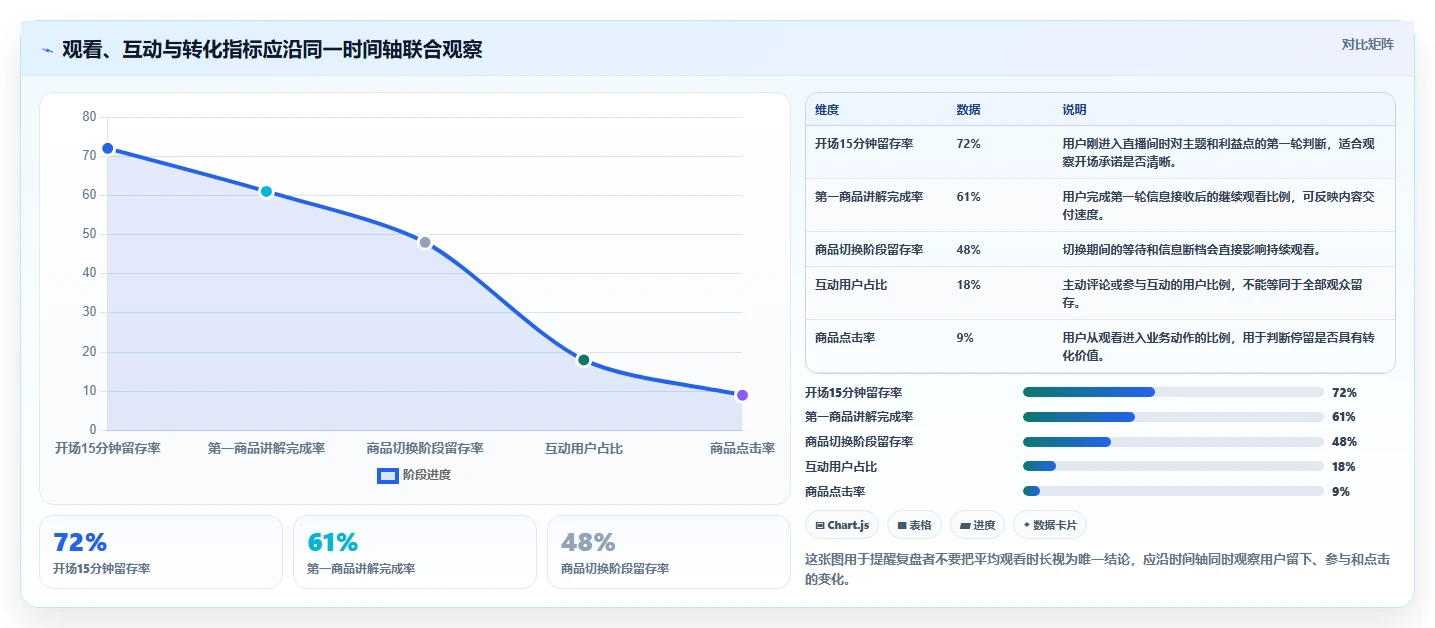Click table cell 开场15分钟留存率
Image resolution: width=1435 pixels, height=628 pixels.
pyautogui.click(x=864, y=144)
